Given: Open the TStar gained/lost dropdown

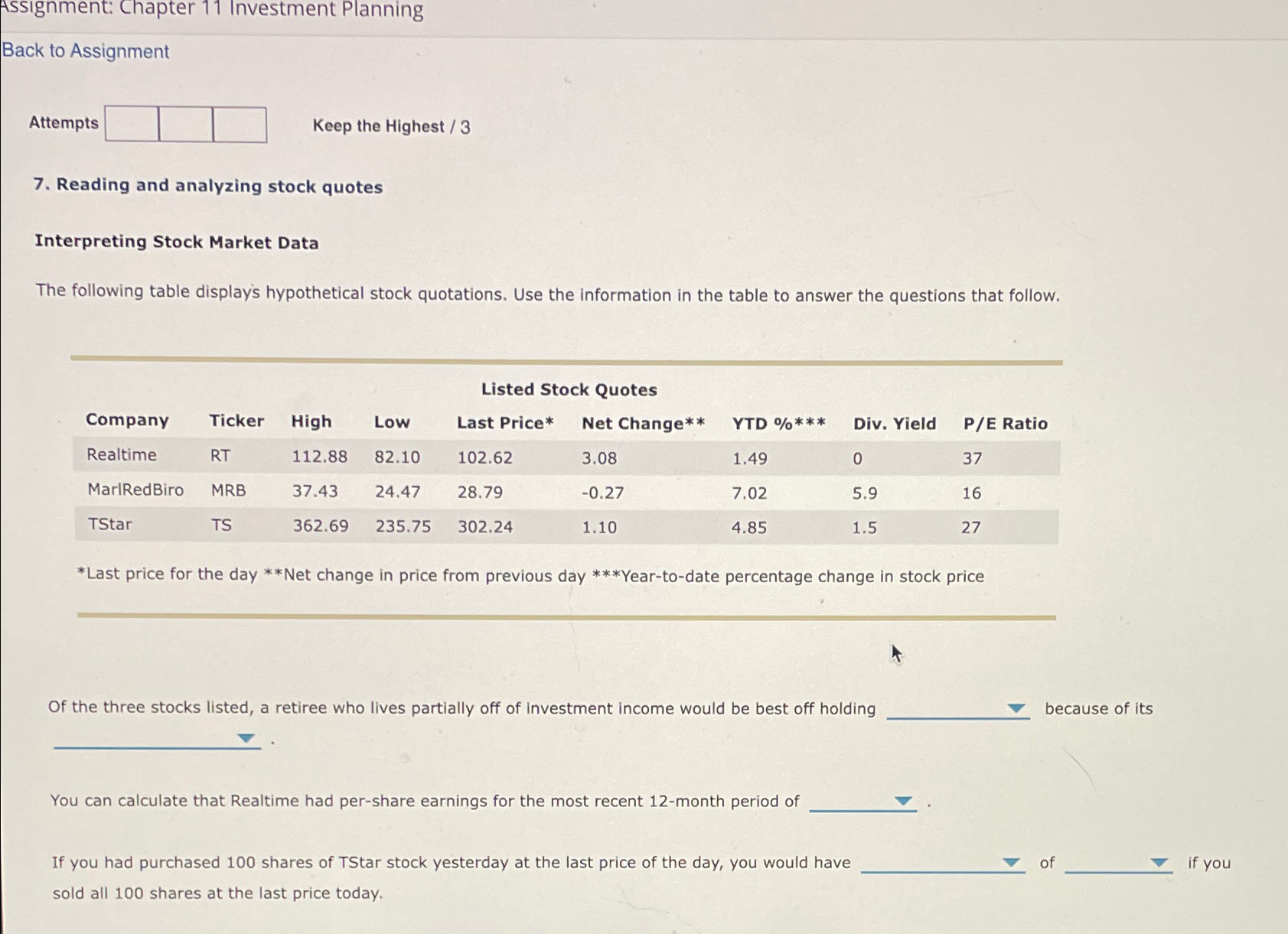Looking at the screenshot, I should click(941, 863).
